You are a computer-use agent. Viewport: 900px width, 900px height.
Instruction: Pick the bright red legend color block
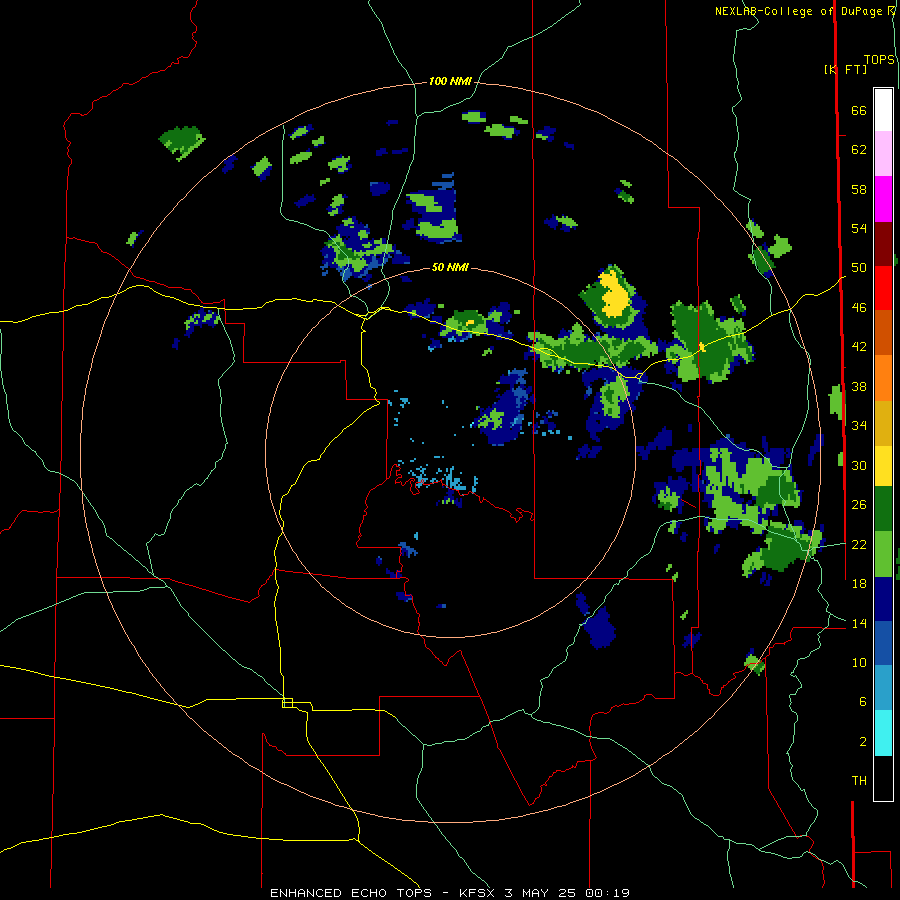(883, 288)
